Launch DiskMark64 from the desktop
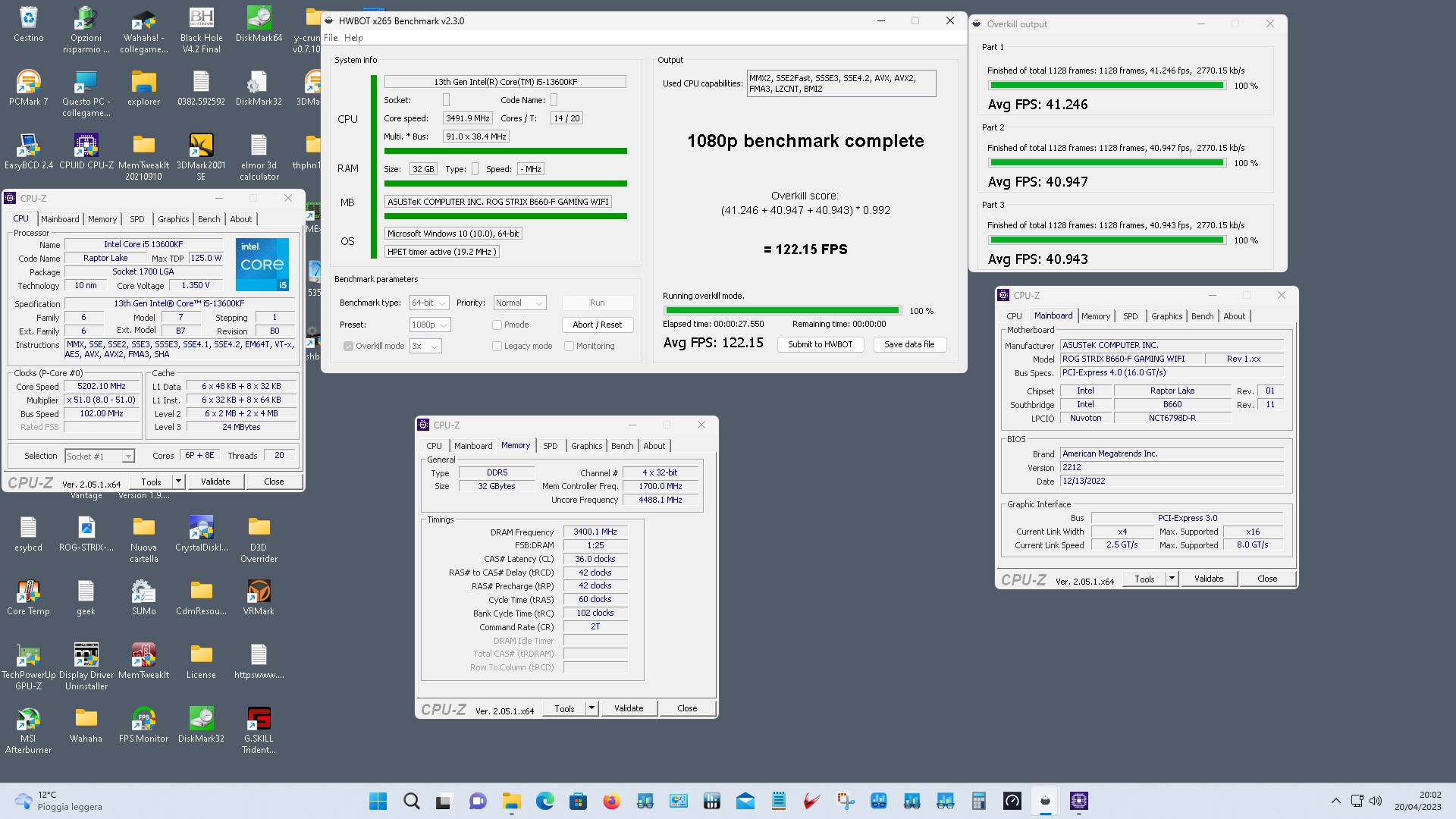This screenshot has width=1456, height=819. click(x=259, y=24)
